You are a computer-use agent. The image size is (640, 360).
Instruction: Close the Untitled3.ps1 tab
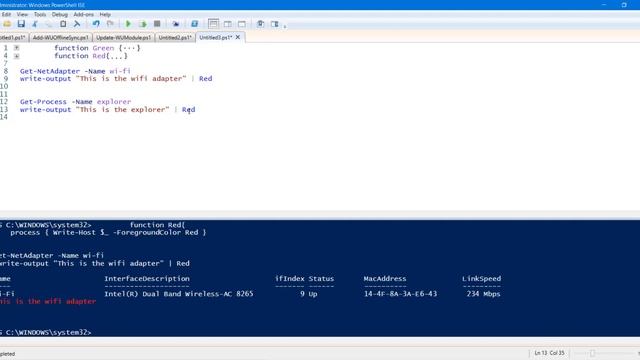pyautogui.click(x=238, y=37)
